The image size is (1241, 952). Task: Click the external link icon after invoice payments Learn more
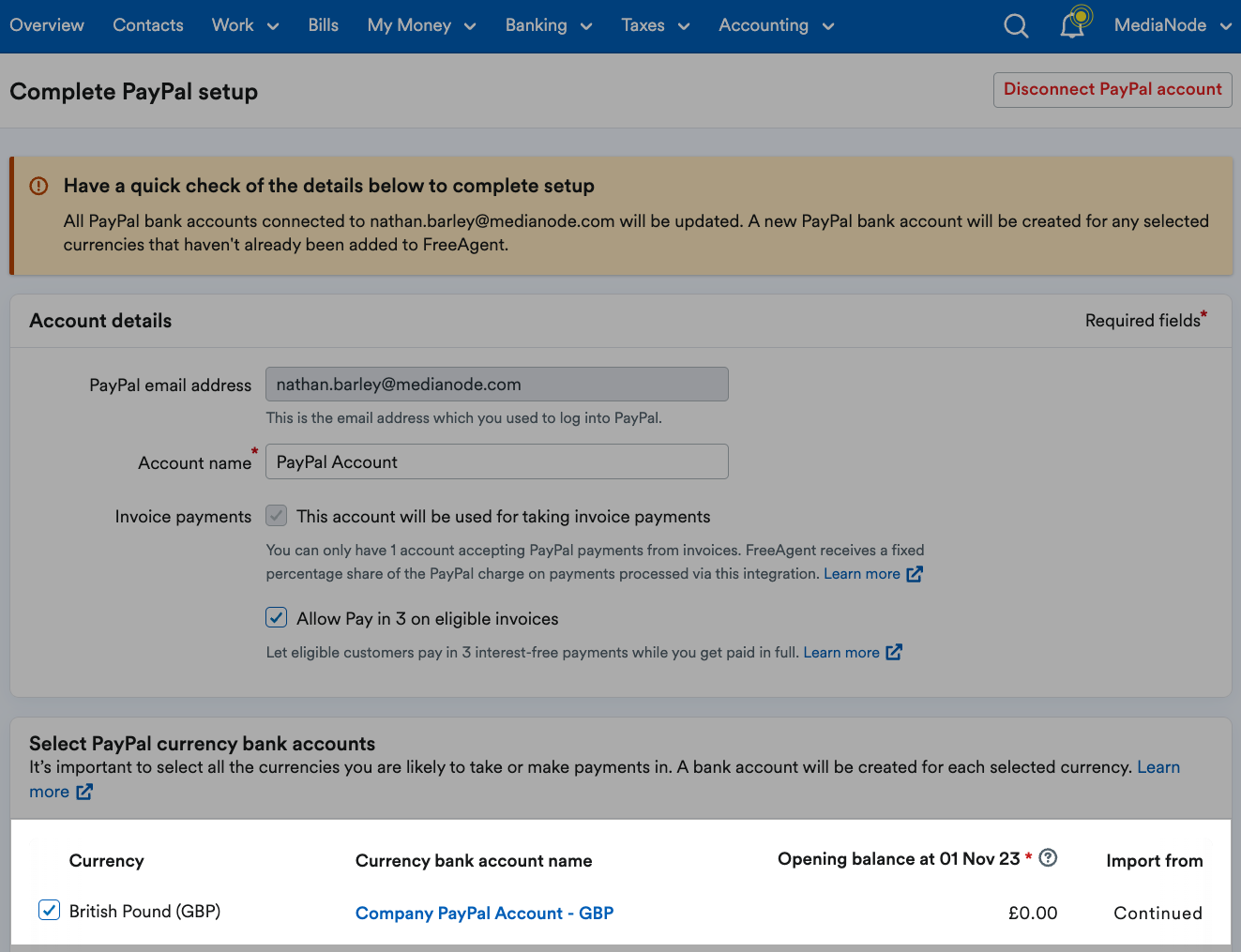915,574
